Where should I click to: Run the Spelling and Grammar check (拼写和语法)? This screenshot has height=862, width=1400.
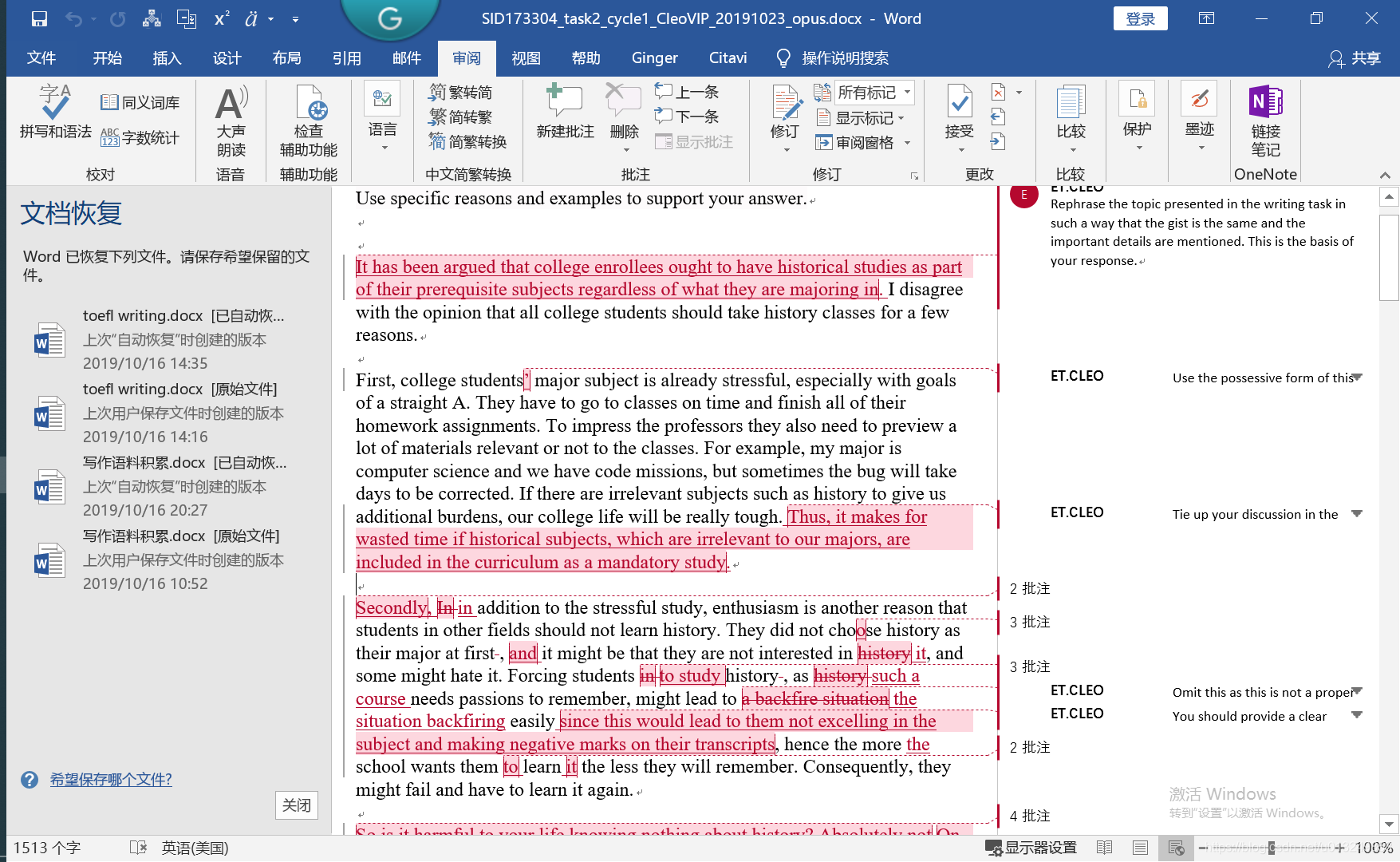[x=55, y=112]
